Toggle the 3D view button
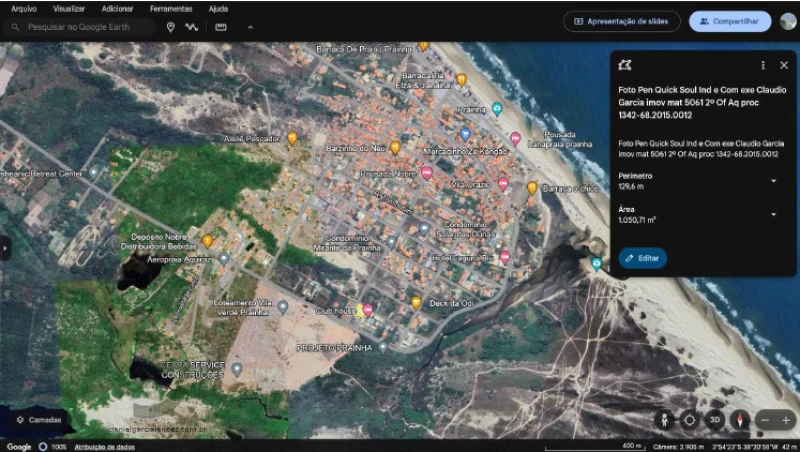 pyautogui.click(x=715, y=420)
